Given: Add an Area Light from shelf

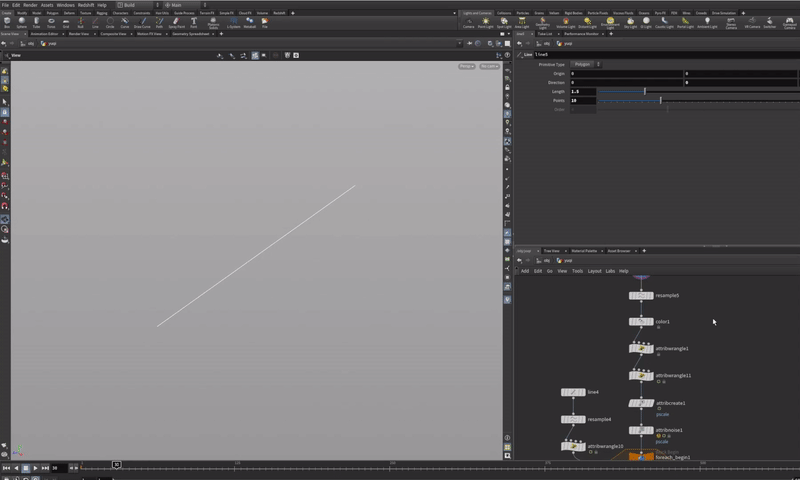Looking at the screenshot, I should 521,22.
